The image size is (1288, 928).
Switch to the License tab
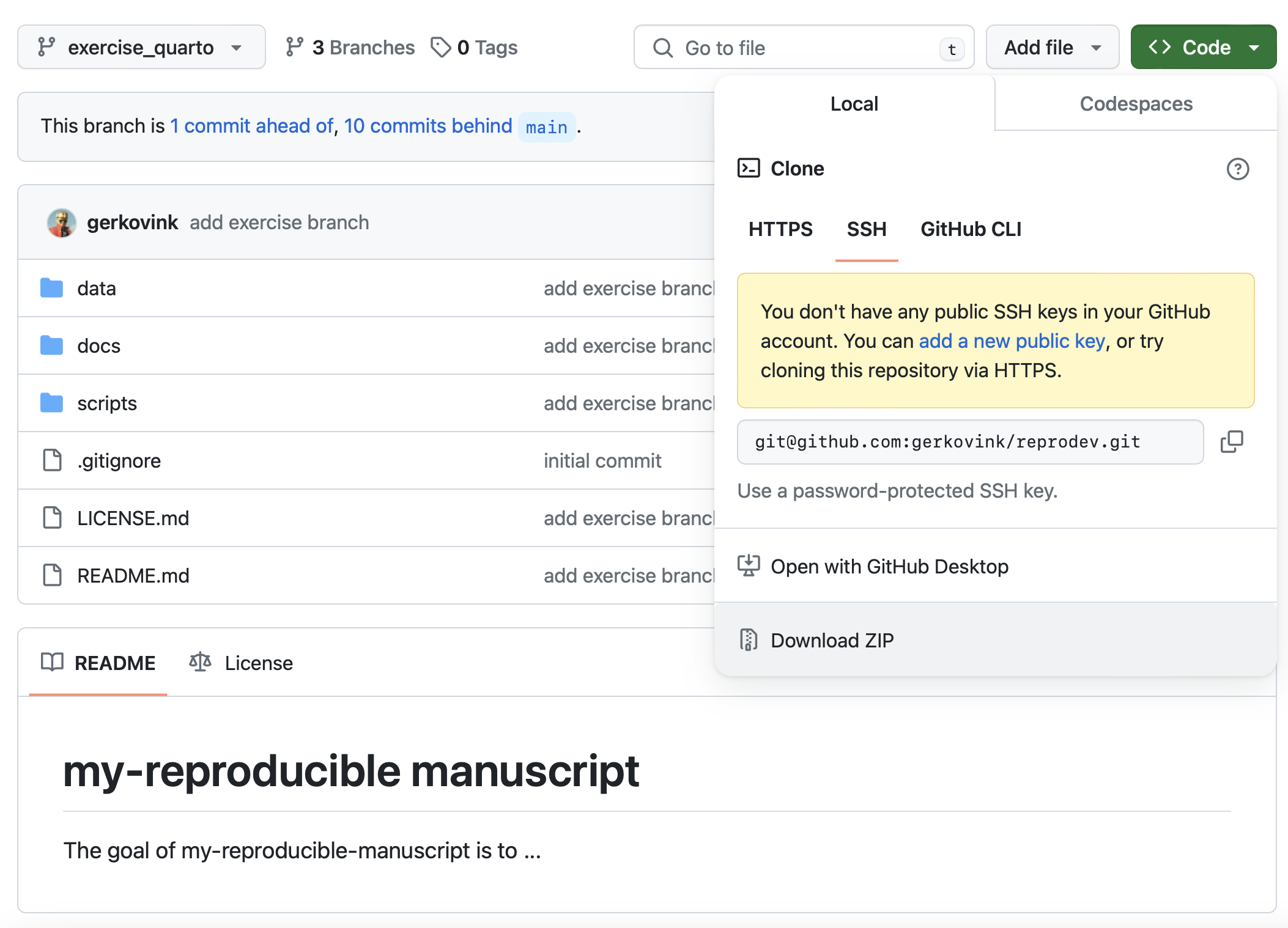pos(241,663)
